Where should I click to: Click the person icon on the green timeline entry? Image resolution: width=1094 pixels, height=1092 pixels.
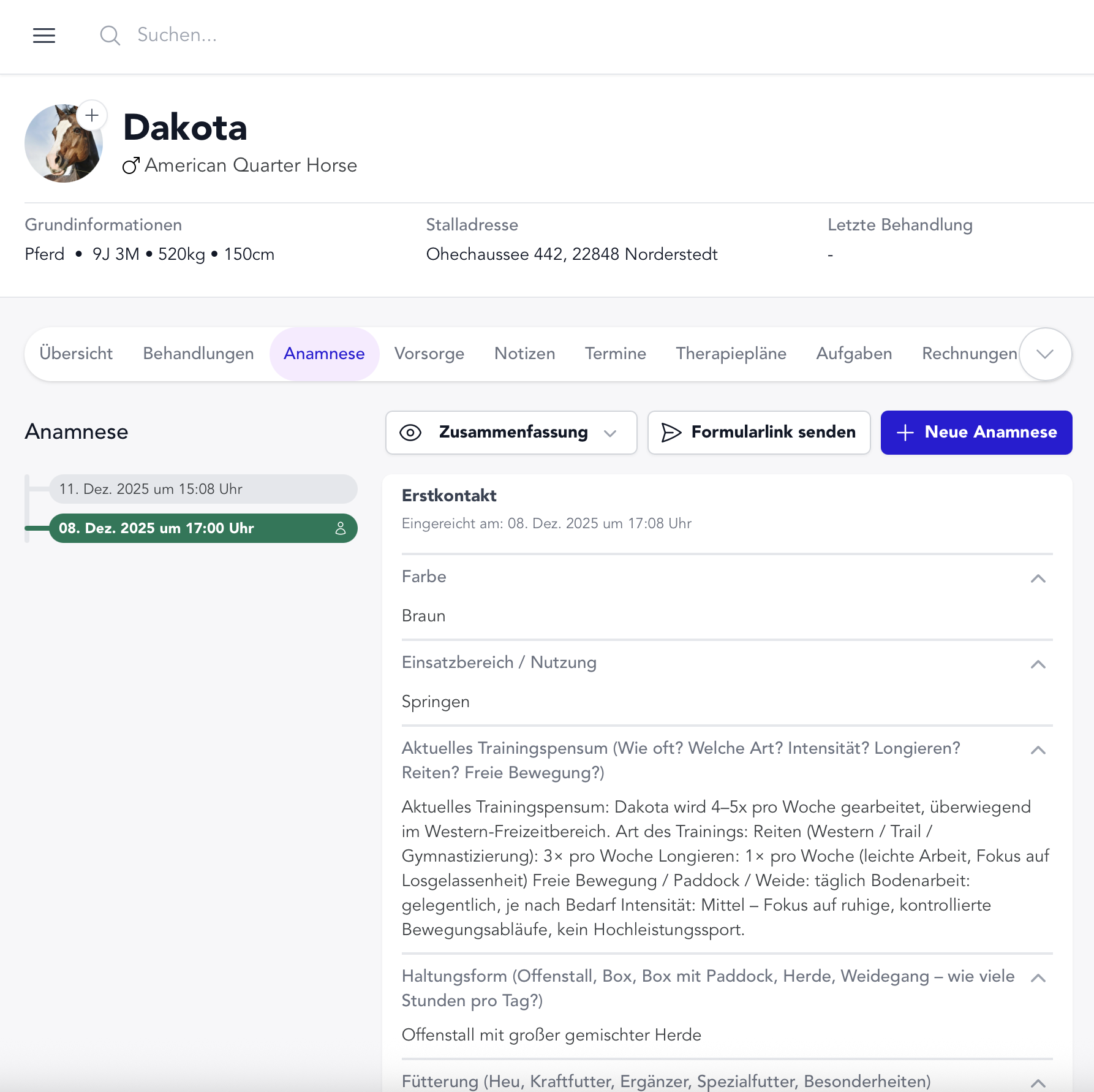tap(340, 528)
